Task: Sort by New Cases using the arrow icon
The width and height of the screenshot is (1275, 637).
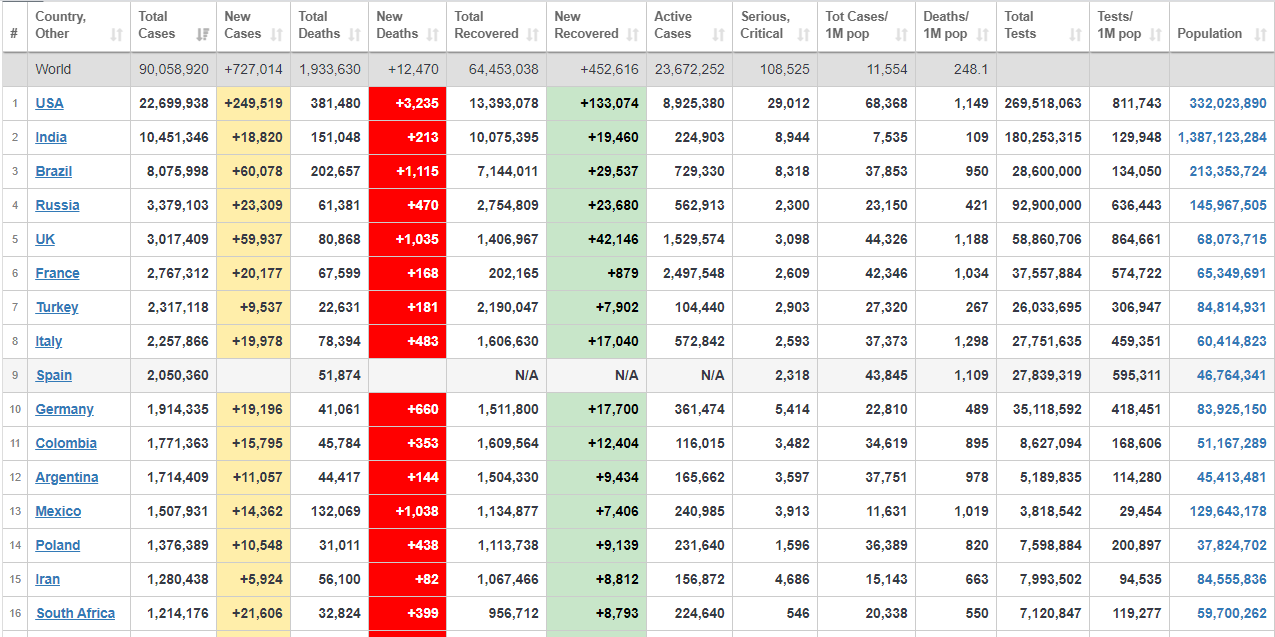Action: pyautogui.click(x=276, y=34)
